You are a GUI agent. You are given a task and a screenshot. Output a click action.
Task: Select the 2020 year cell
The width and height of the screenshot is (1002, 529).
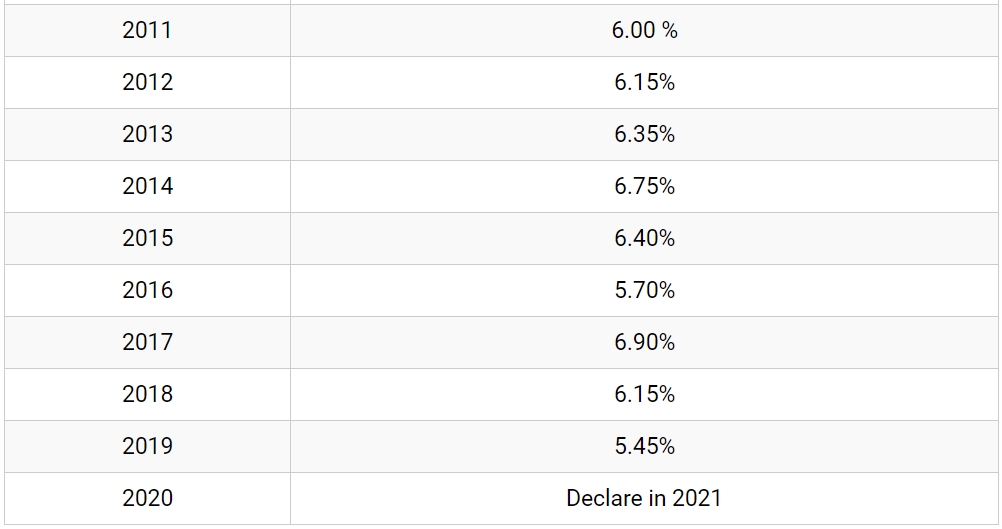click(x=148, y=498)
